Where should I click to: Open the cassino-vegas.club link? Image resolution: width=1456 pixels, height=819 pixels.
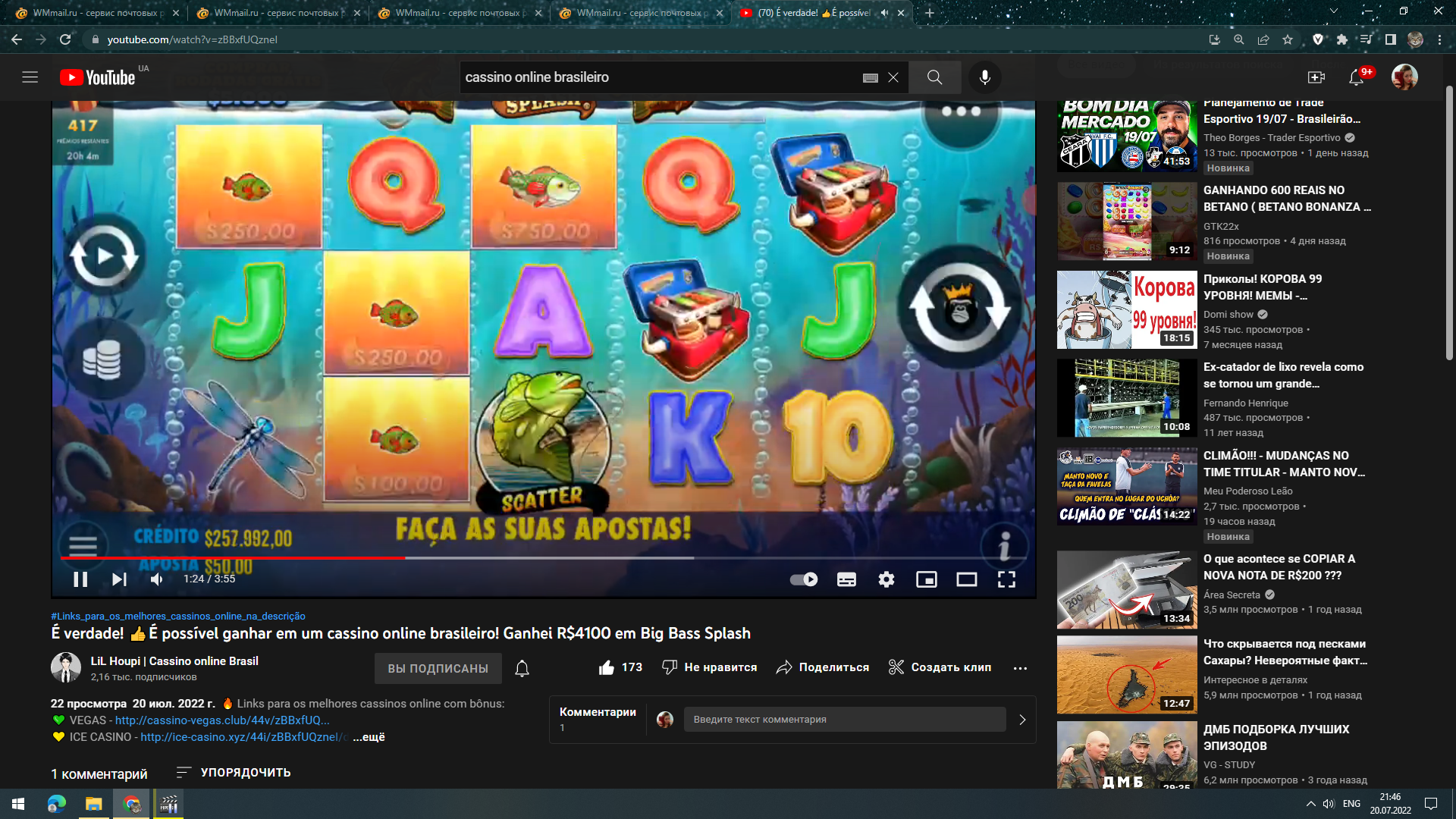pyautogui.click(x=222, y=720)
